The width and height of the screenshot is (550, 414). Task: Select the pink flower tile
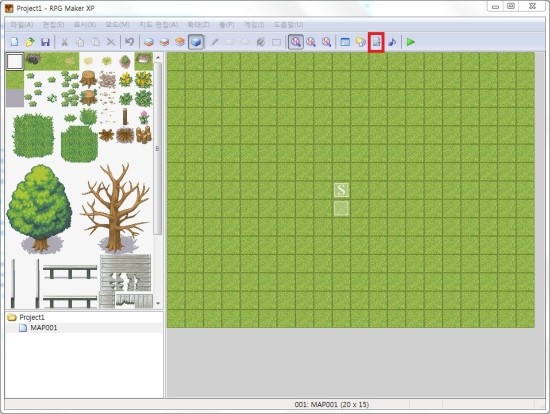[143, 118]
